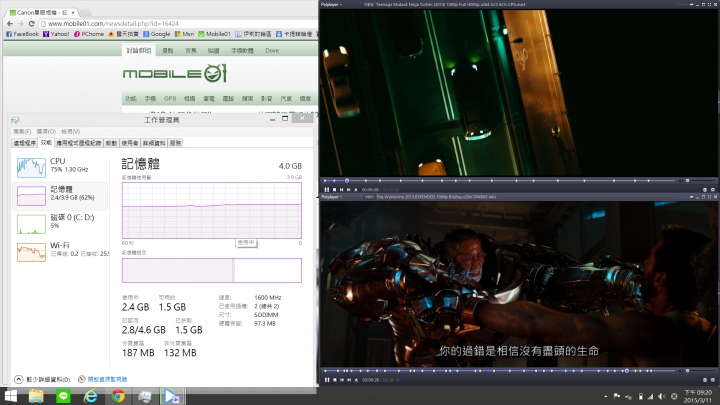Select the Dove tab on Mobile01 page

[272, 51]
